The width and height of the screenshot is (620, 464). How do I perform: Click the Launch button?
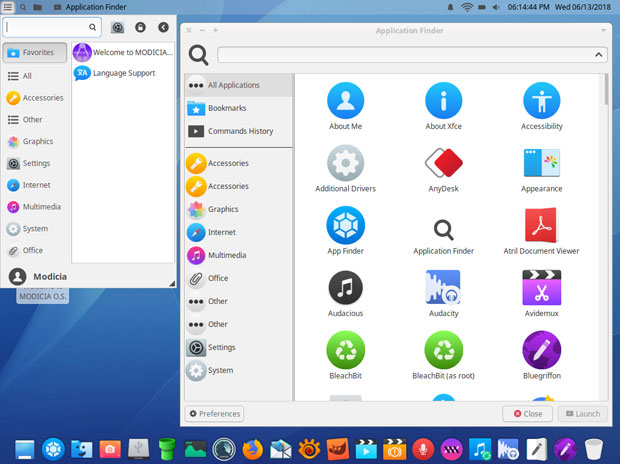583,414
